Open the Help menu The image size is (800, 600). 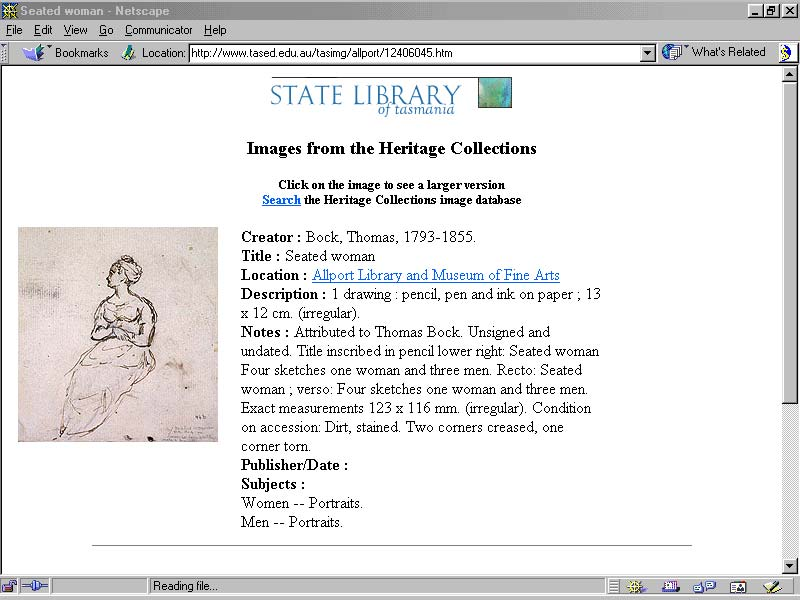215,30
